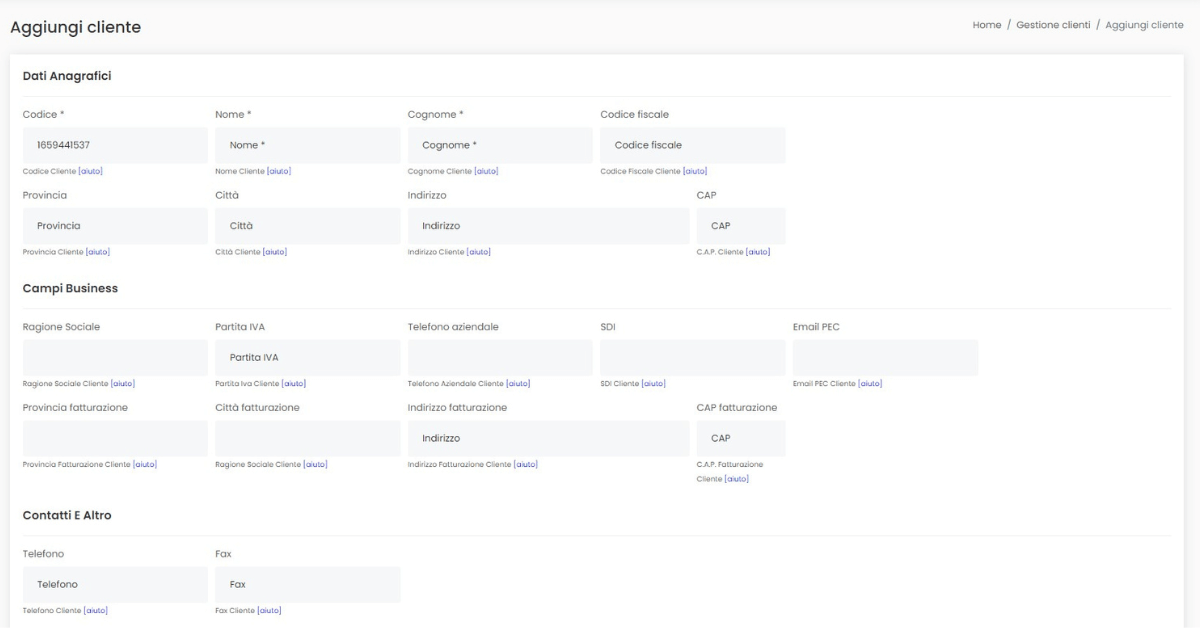Focus the CAP fatturazione input field
The height and width of the screenshot is (628, 1200).
tap(741, 439)
